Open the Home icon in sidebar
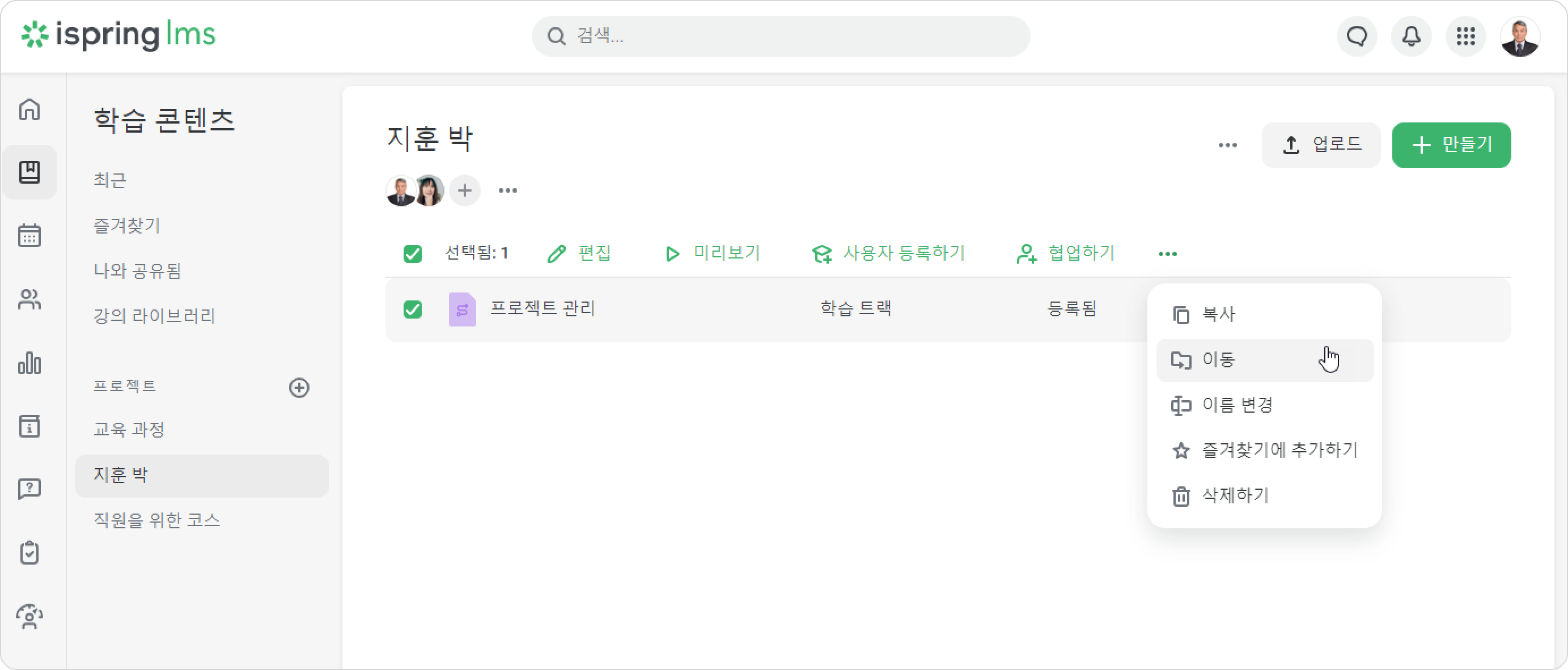Viewport: 1568px width, 670px height. pyautogui.click(x=29, y=109)
